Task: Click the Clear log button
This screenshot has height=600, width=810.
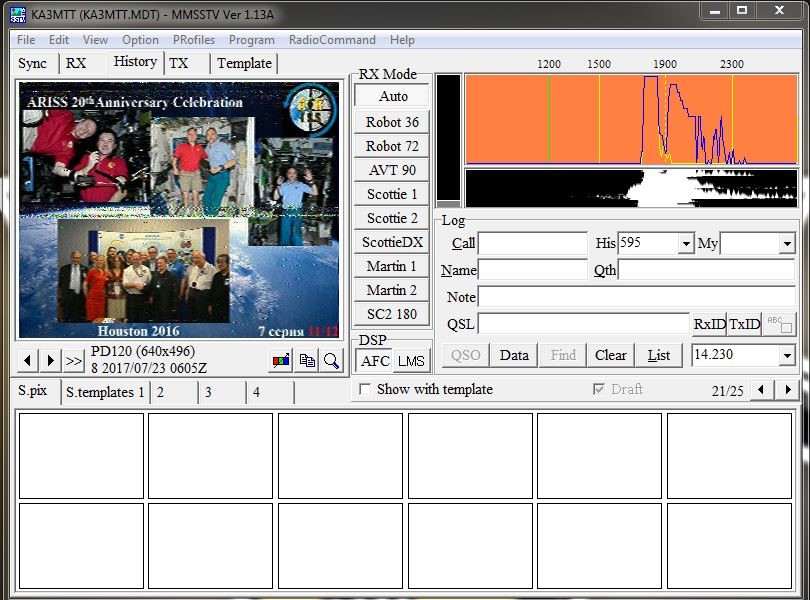Action: coord(611,355)
